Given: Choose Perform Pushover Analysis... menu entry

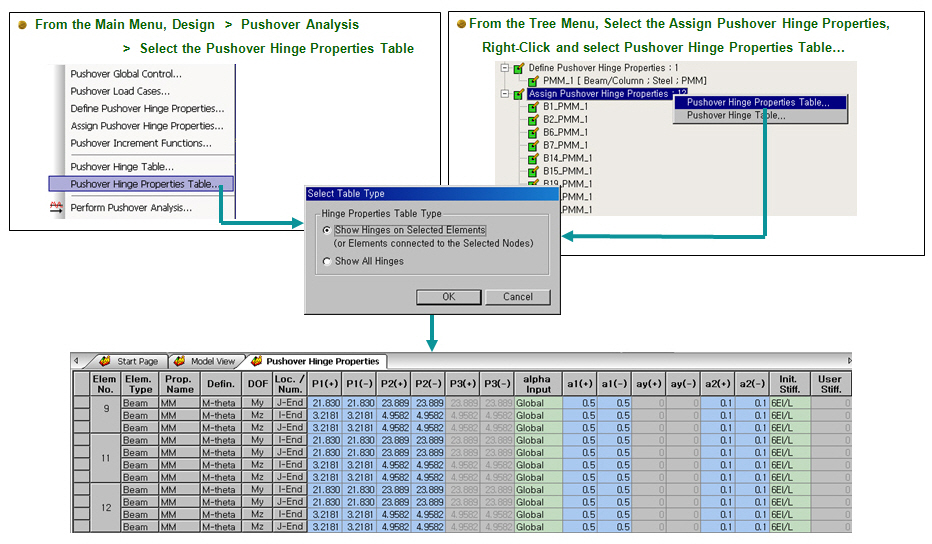Looking at the screenshot, I should 131,207.
